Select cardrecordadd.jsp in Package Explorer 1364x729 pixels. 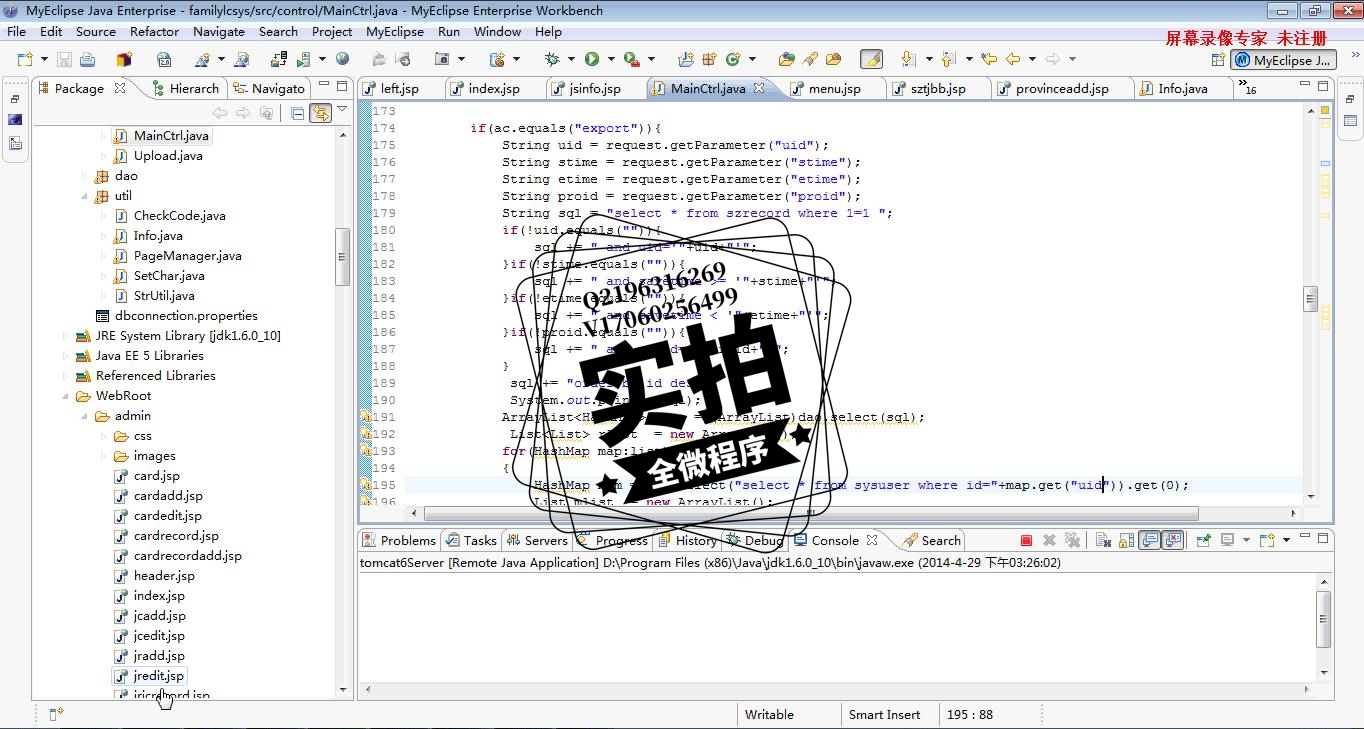point(187,556)
